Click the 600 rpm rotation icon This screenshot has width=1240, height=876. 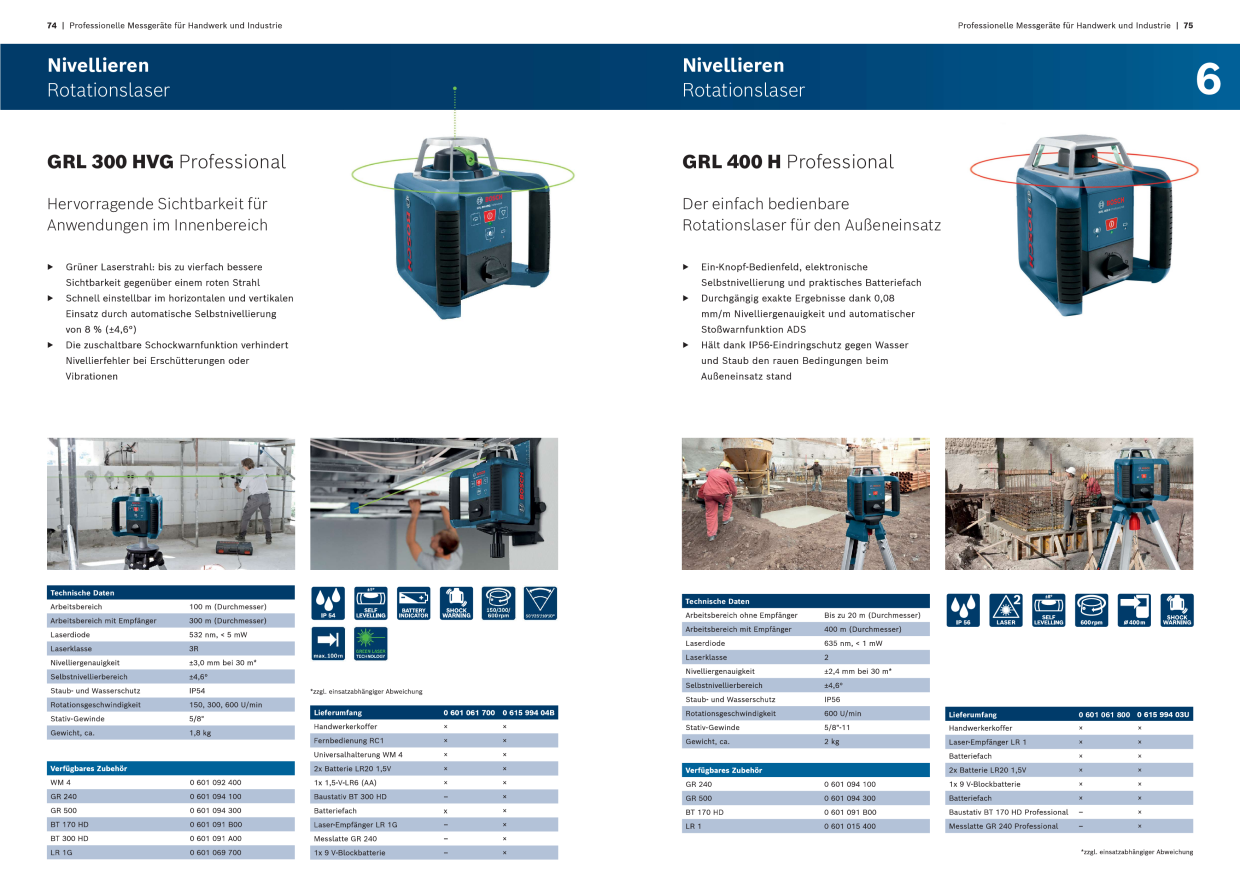[x=1091, y=610]
